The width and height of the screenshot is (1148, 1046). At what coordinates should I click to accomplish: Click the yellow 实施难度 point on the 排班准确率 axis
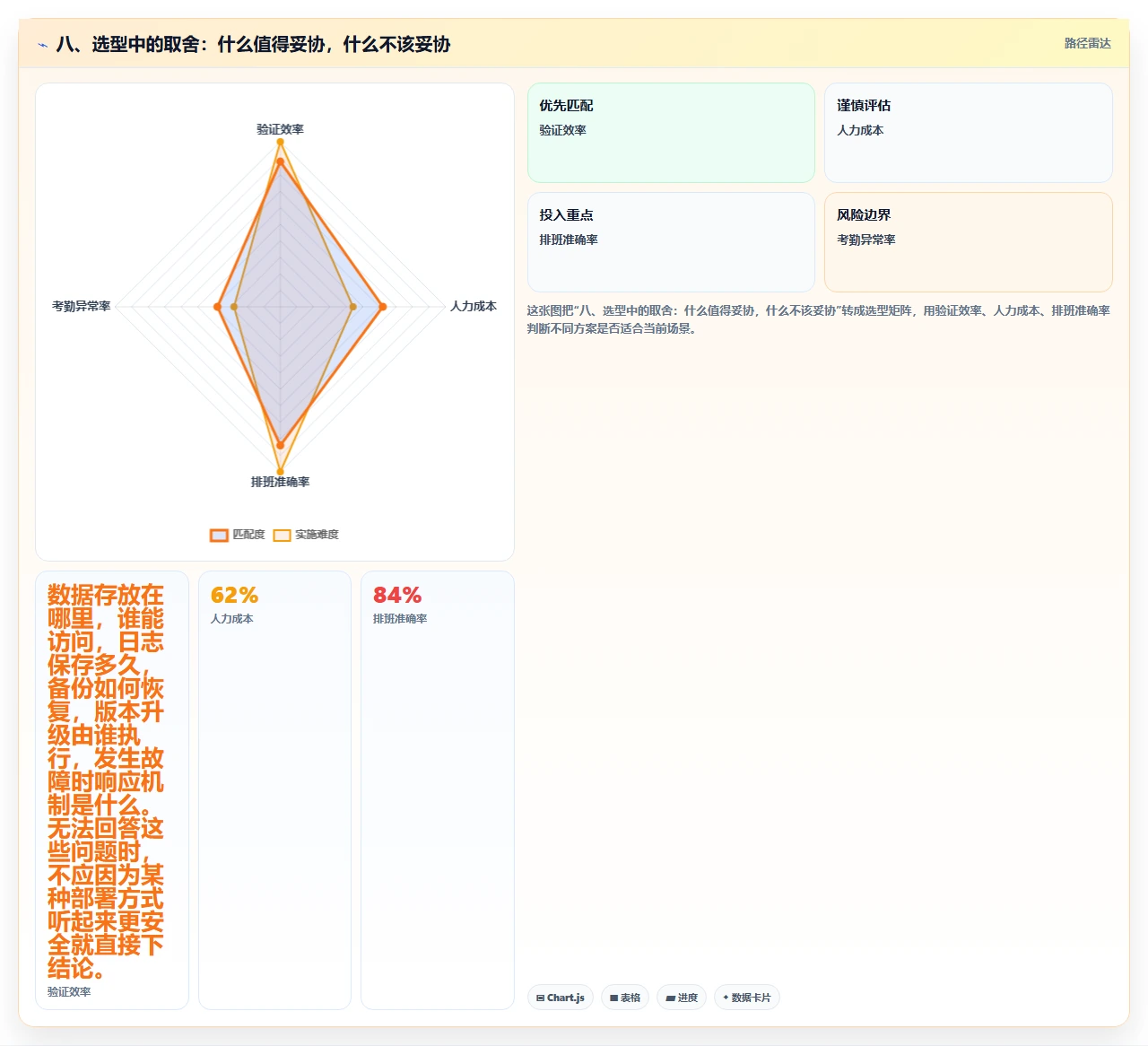280,471
